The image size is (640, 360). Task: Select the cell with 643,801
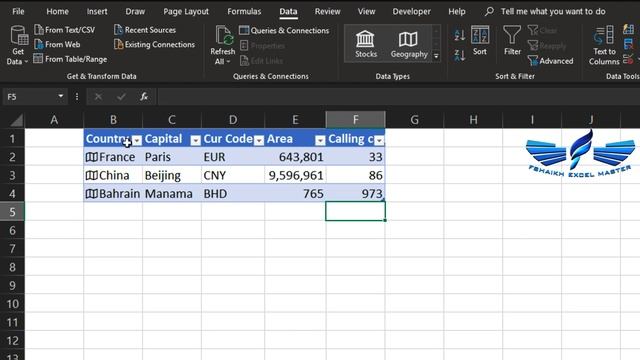295,157
